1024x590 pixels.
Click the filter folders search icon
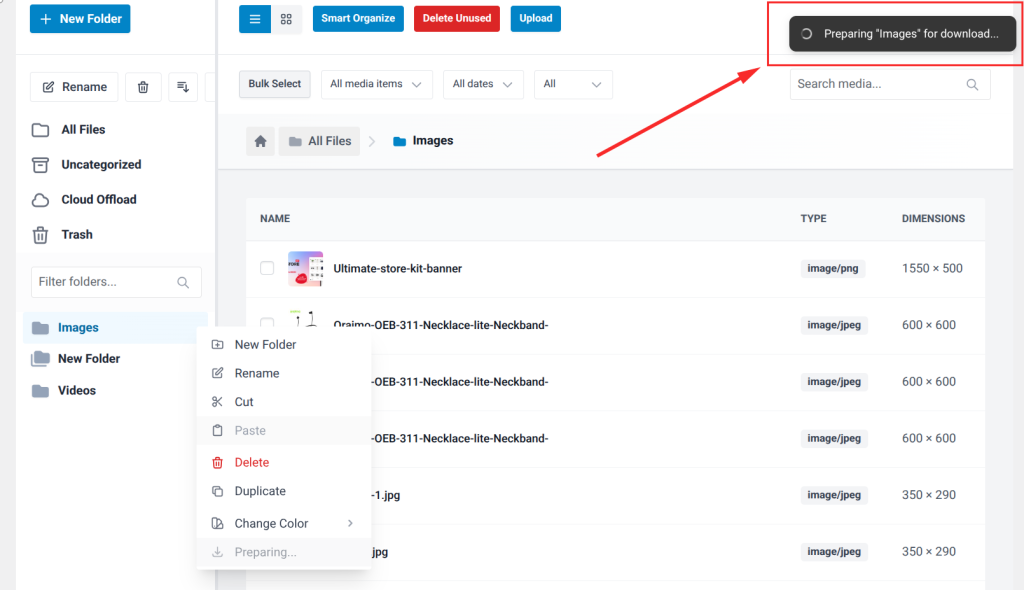[183, 282]
